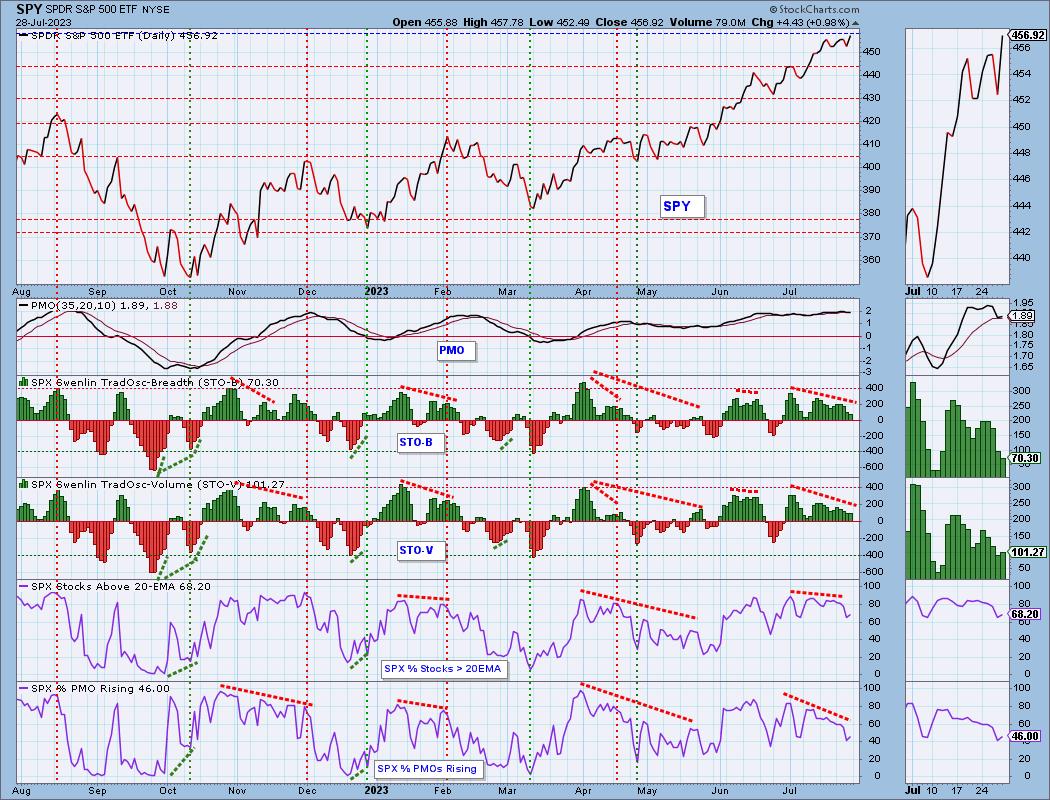
Task: Click the 70.30 STO-B value tag
Action: coord(1025,459)
